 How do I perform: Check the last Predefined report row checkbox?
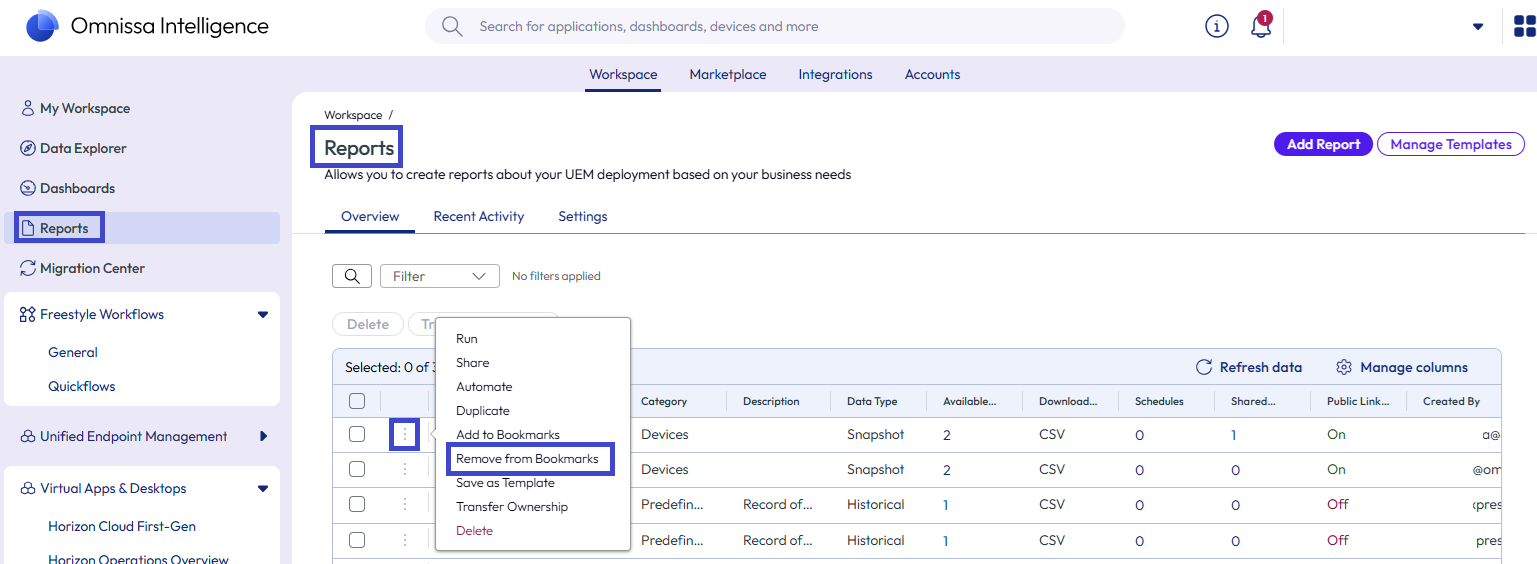[357, 540]
